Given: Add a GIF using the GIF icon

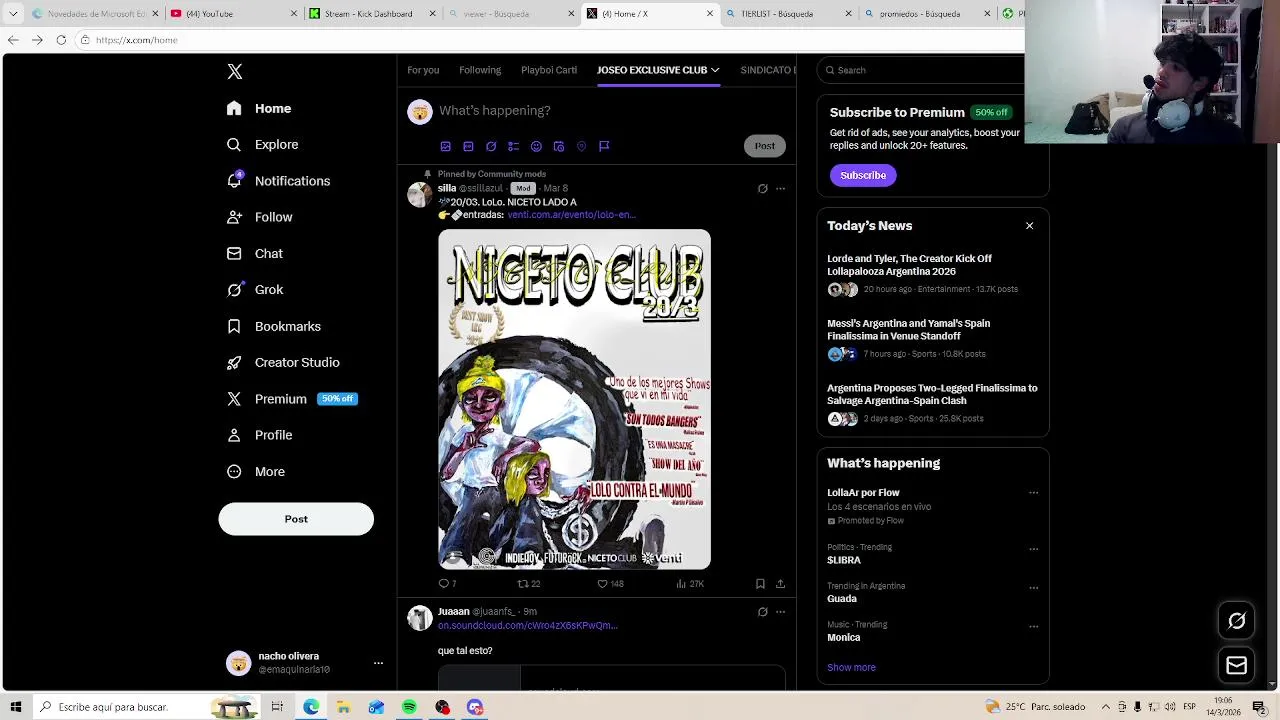Looking at the screenshot, I should click(x=468, y=146).
